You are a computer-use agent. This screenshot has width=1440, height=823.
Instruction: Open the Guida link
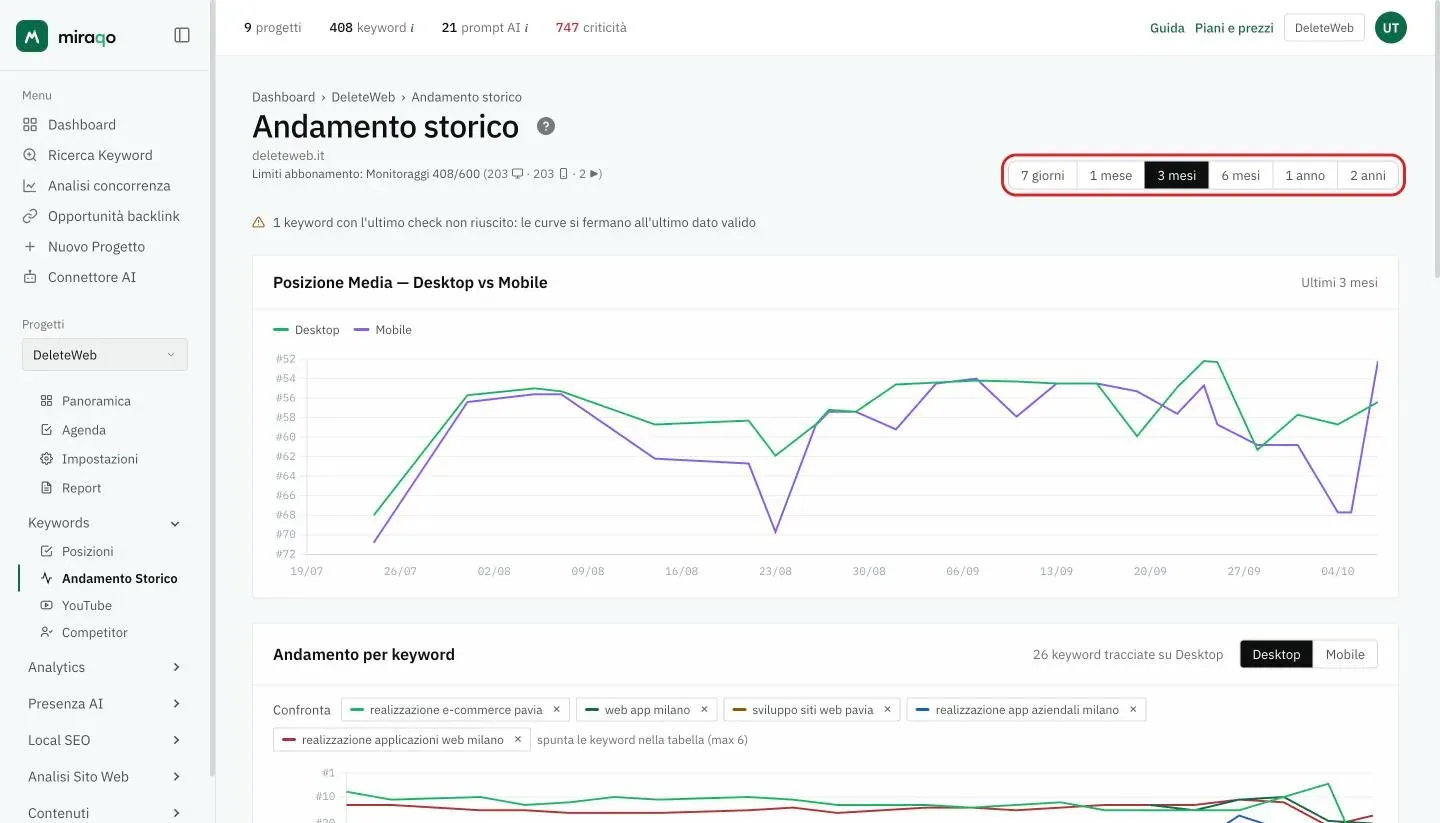pos(1167,28)
